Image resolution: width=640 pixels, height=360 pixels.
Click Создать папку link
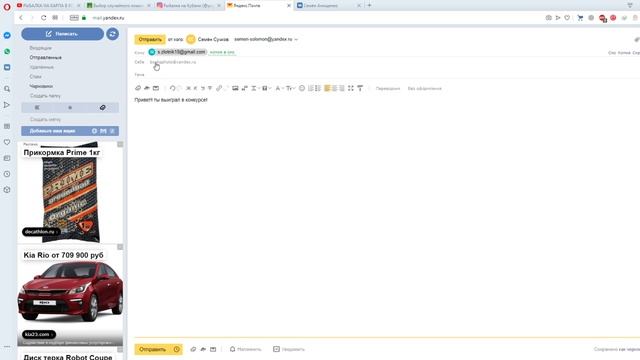pyautogui.click(x=45, y=96)
